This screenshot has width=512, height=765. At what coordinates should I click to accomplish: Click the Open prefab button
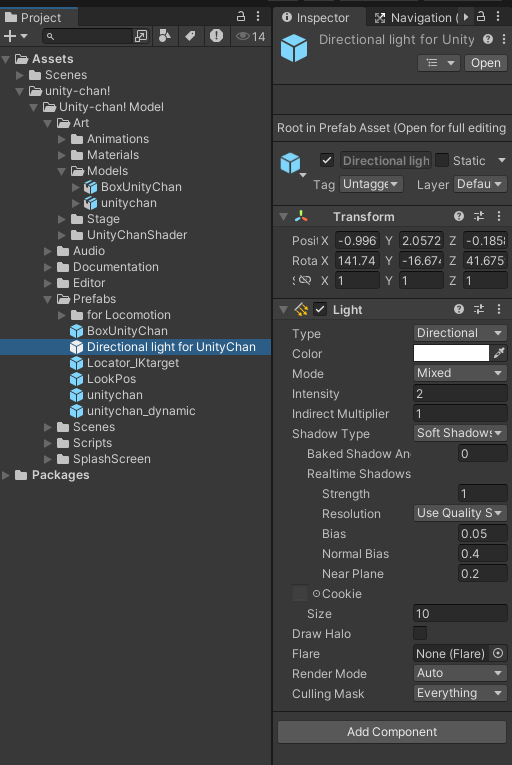pos(486,63)
